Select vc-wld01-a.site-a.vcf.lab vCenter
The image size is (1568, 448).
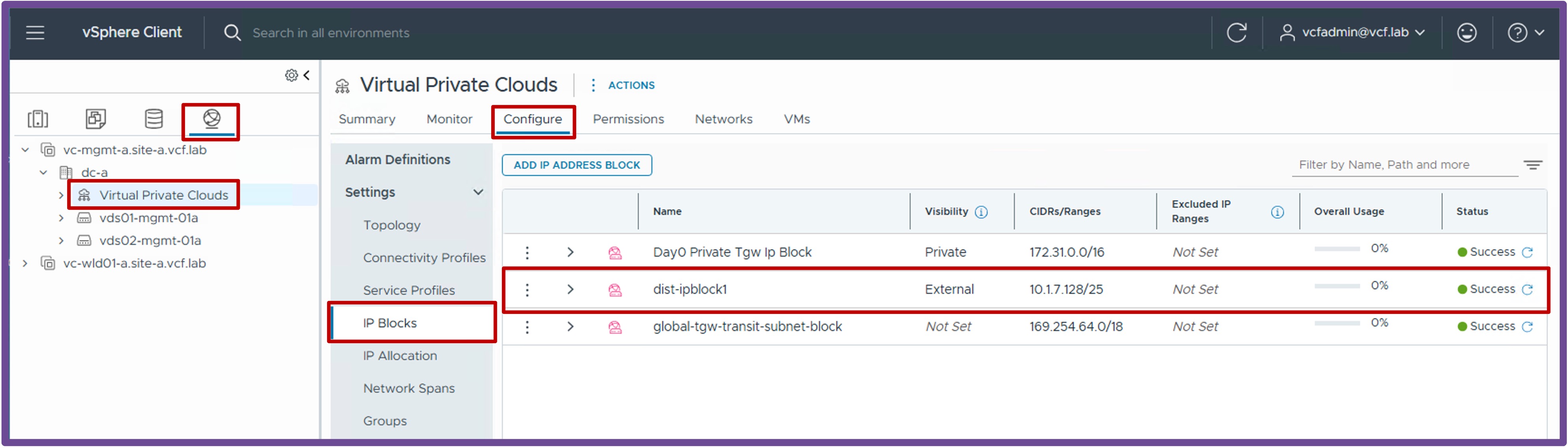[x=134, y=264]
